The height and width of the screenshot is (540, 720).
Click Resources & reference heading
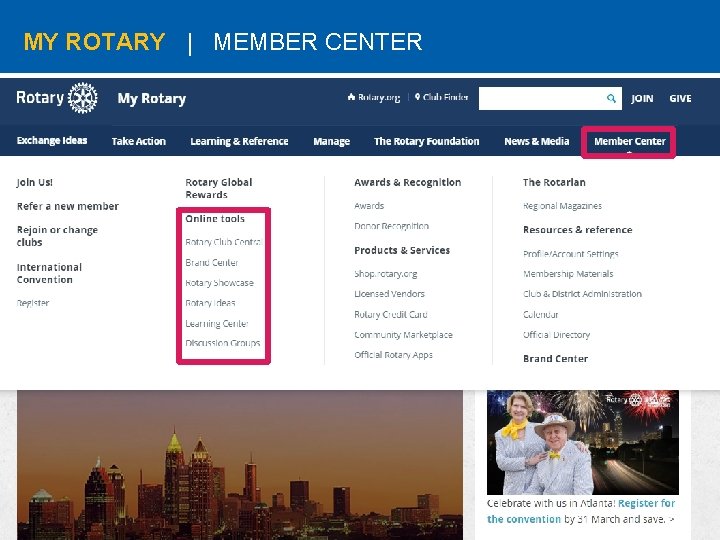point(578,230)
